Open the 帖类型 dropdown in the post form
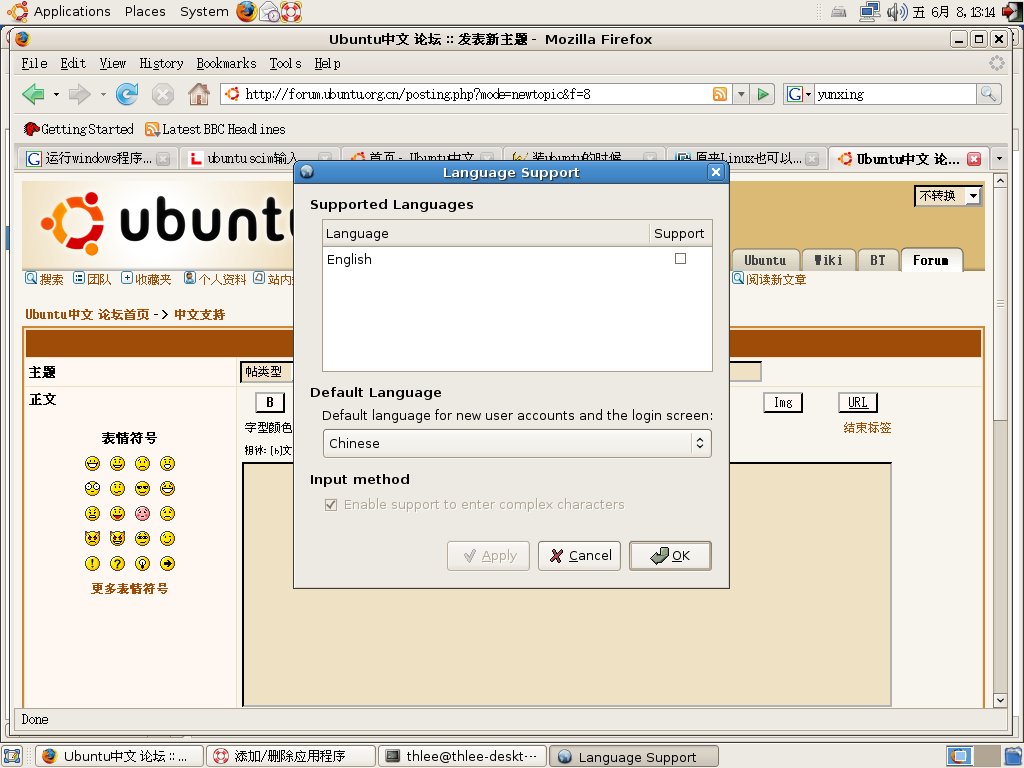The width and height of the screenshot is (1024, 768). [266, 372]
